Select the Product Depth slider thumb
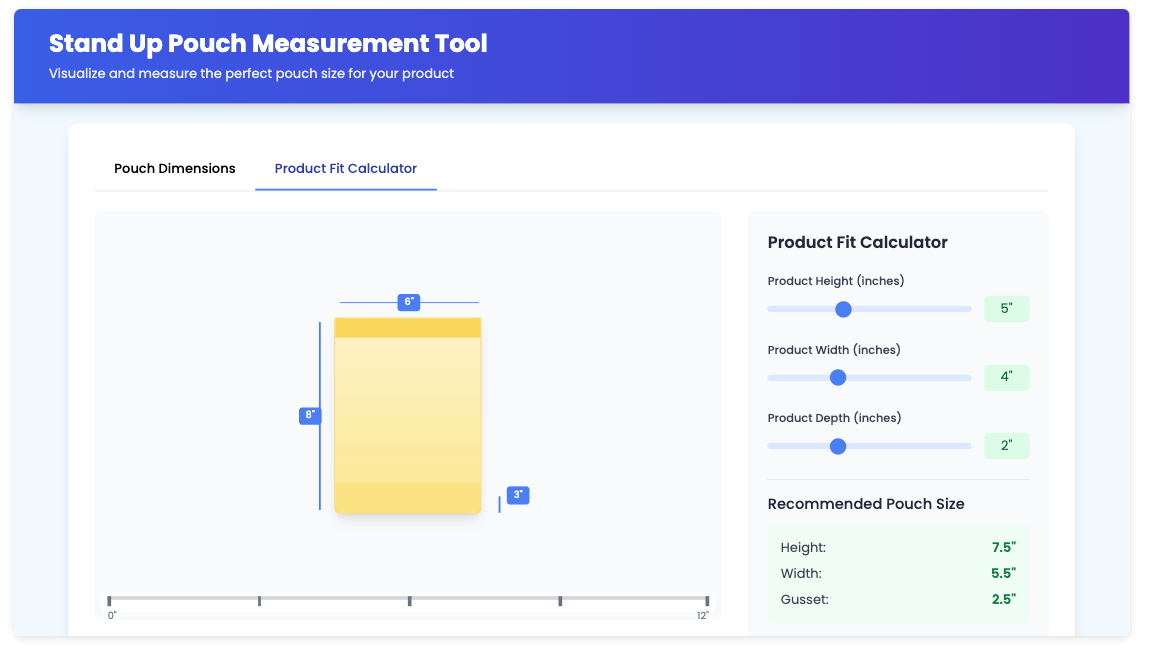 coord(837,446)
